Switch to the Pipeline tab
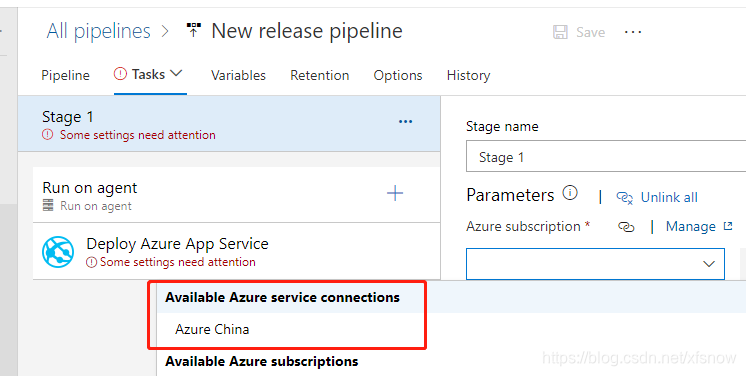 click(x=66, y=76)
